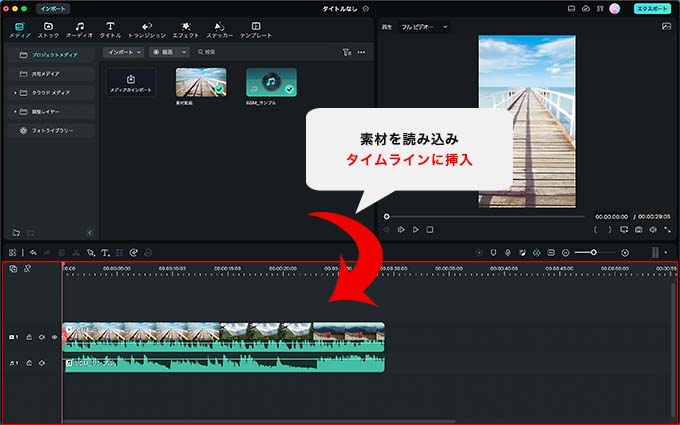Select the pier video thumbnail
This screenshot has width=680, height=425.
[201, 82]
